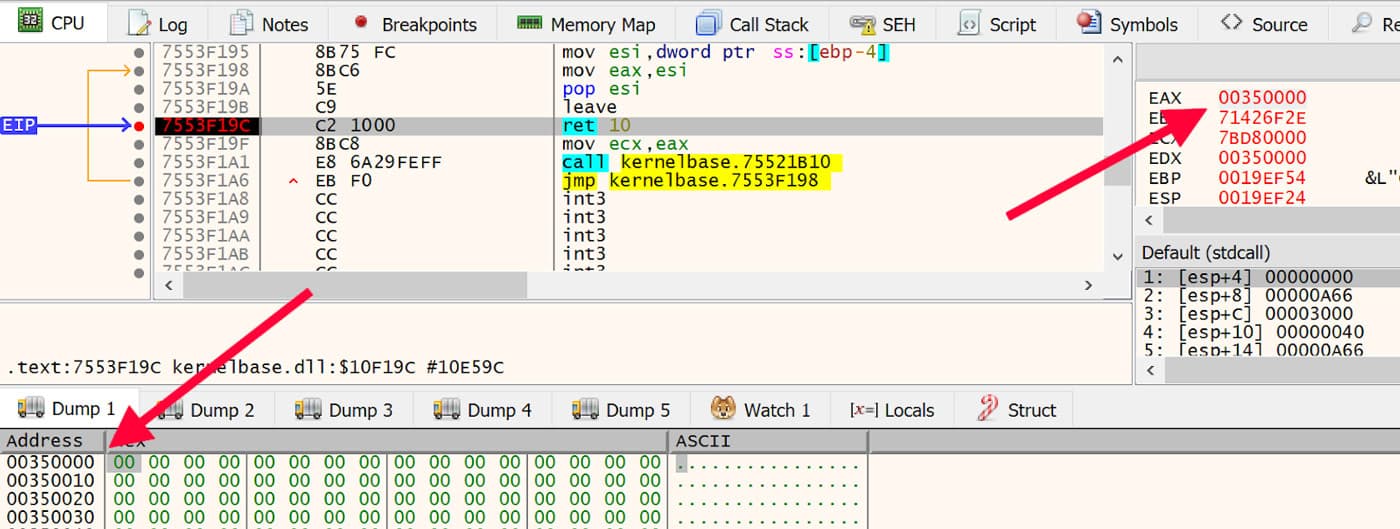Image resolution: width=1400 pixels, height=529 pixels.
Task: Open the Dump 5 tab
Action: (621, 409)
